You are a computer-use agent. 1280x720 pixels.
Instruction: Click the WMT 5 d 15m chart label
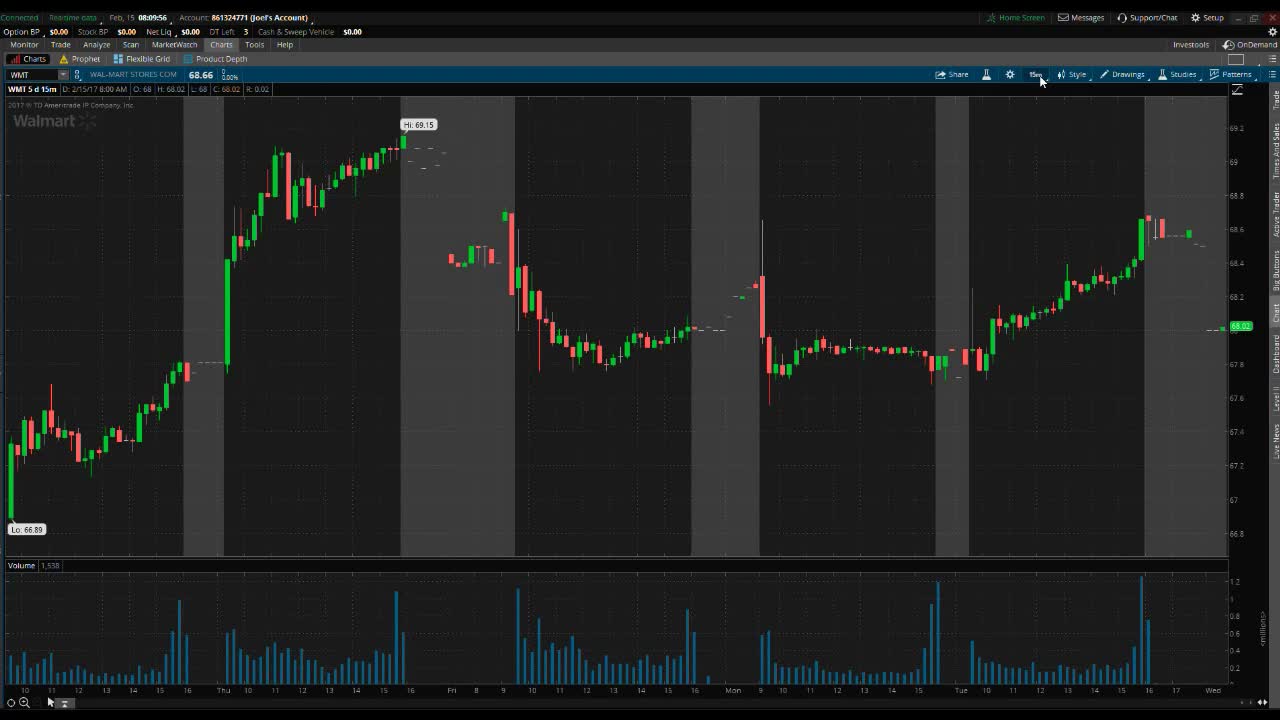(32, 90)
